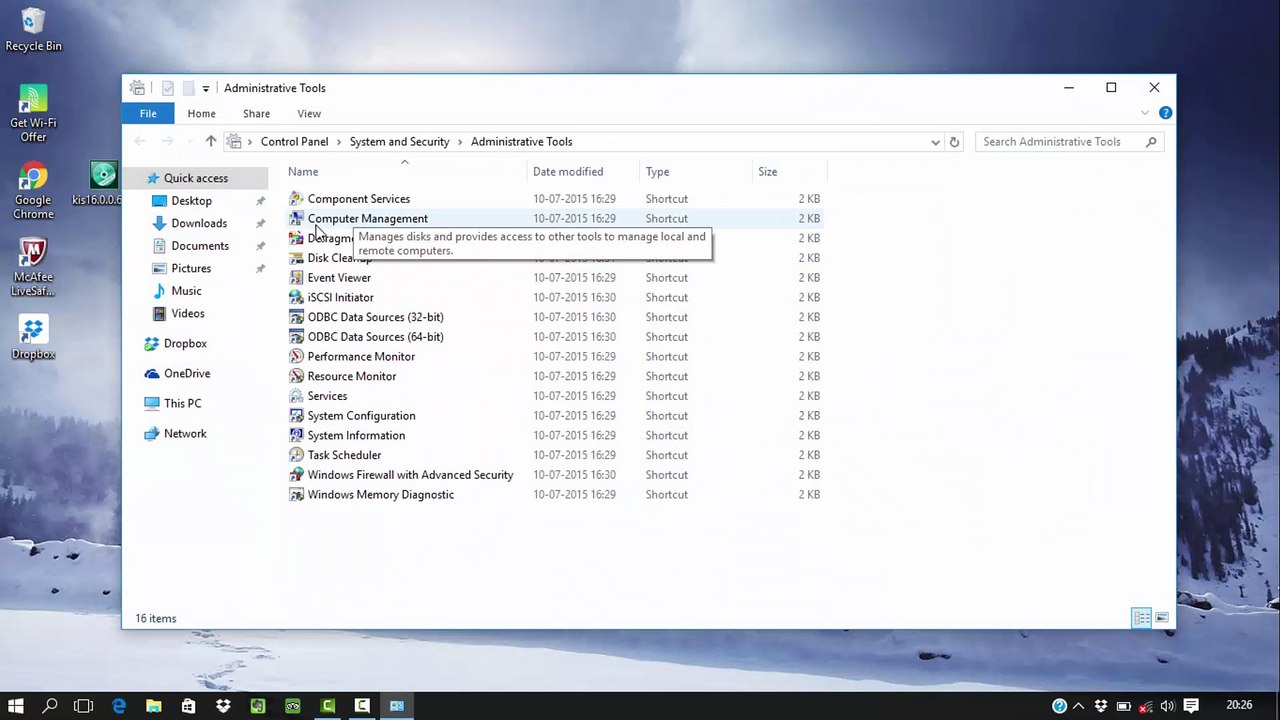Navigate to System and Security breadcrumb
The width and height of the screenshot is (1280, 720).
click(x=399, y=142)
